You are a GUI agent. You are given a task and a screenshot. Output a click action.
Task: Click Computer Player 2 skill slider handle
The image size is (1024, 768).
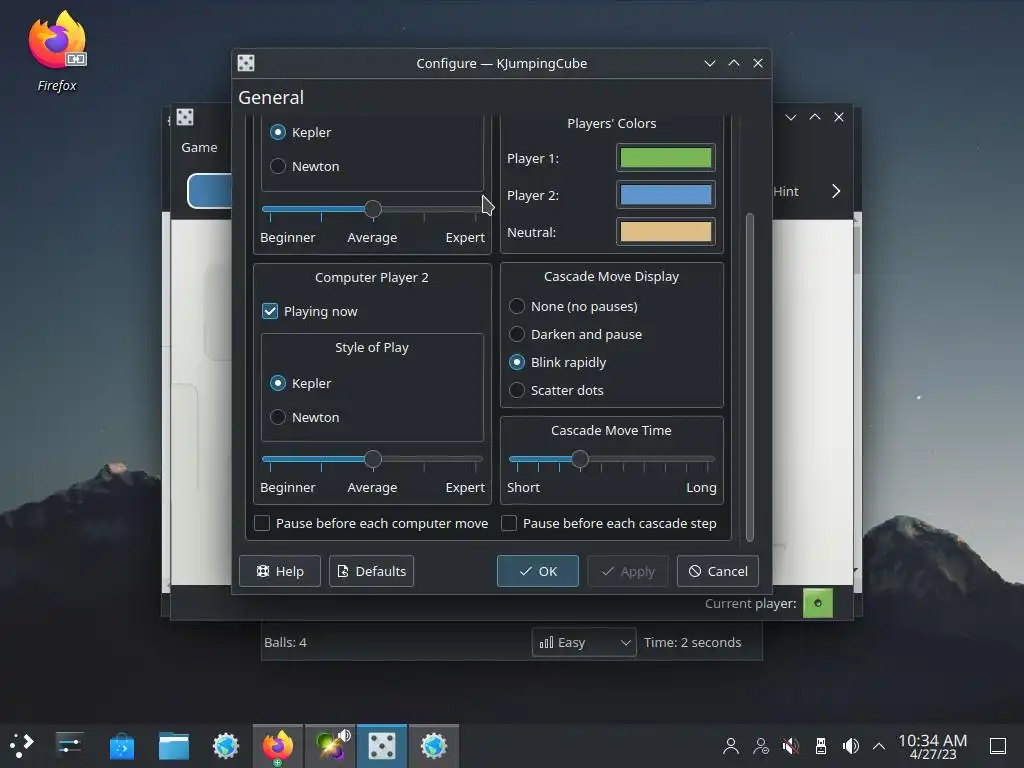(x=373, y=459)
